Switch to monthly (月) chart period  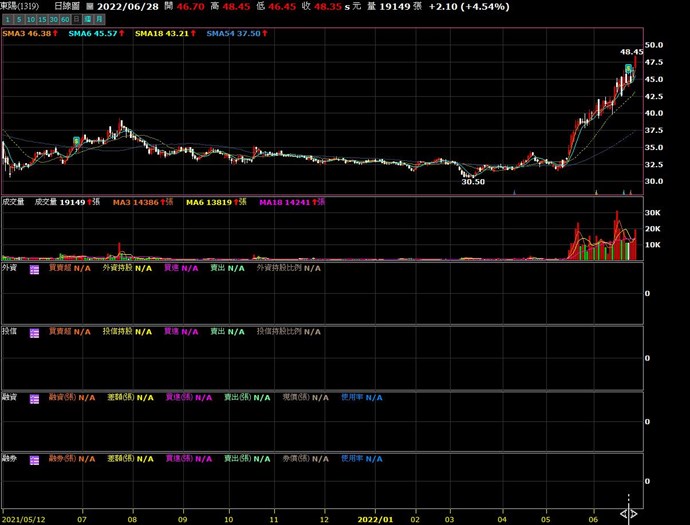(x=99, y=19)
